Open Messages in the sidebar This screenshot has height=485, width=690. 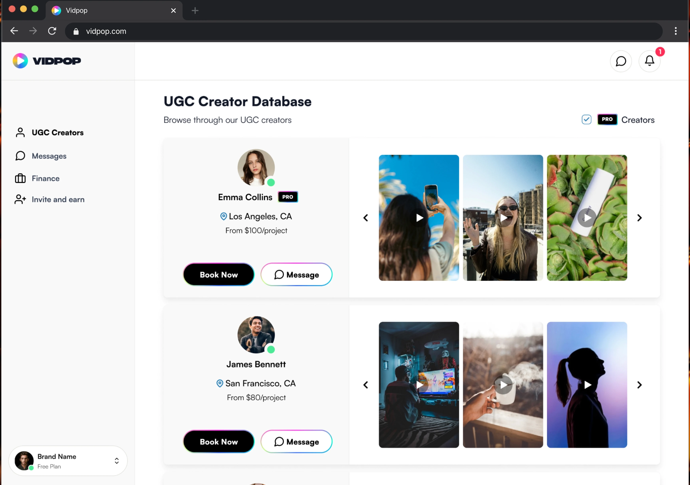pos(48,156)
